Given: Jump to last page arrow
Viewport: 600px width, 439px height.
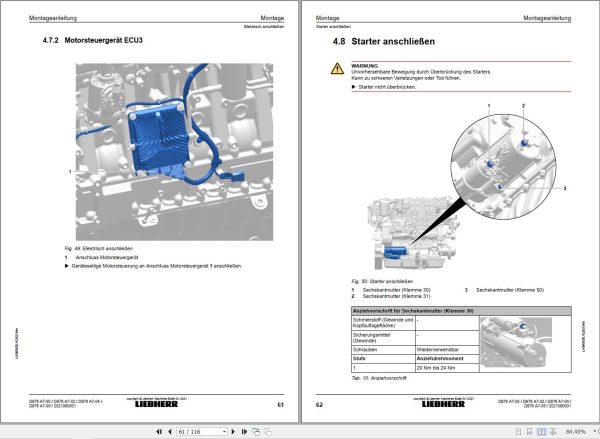Looking at the screenshot, I should 244,431.
